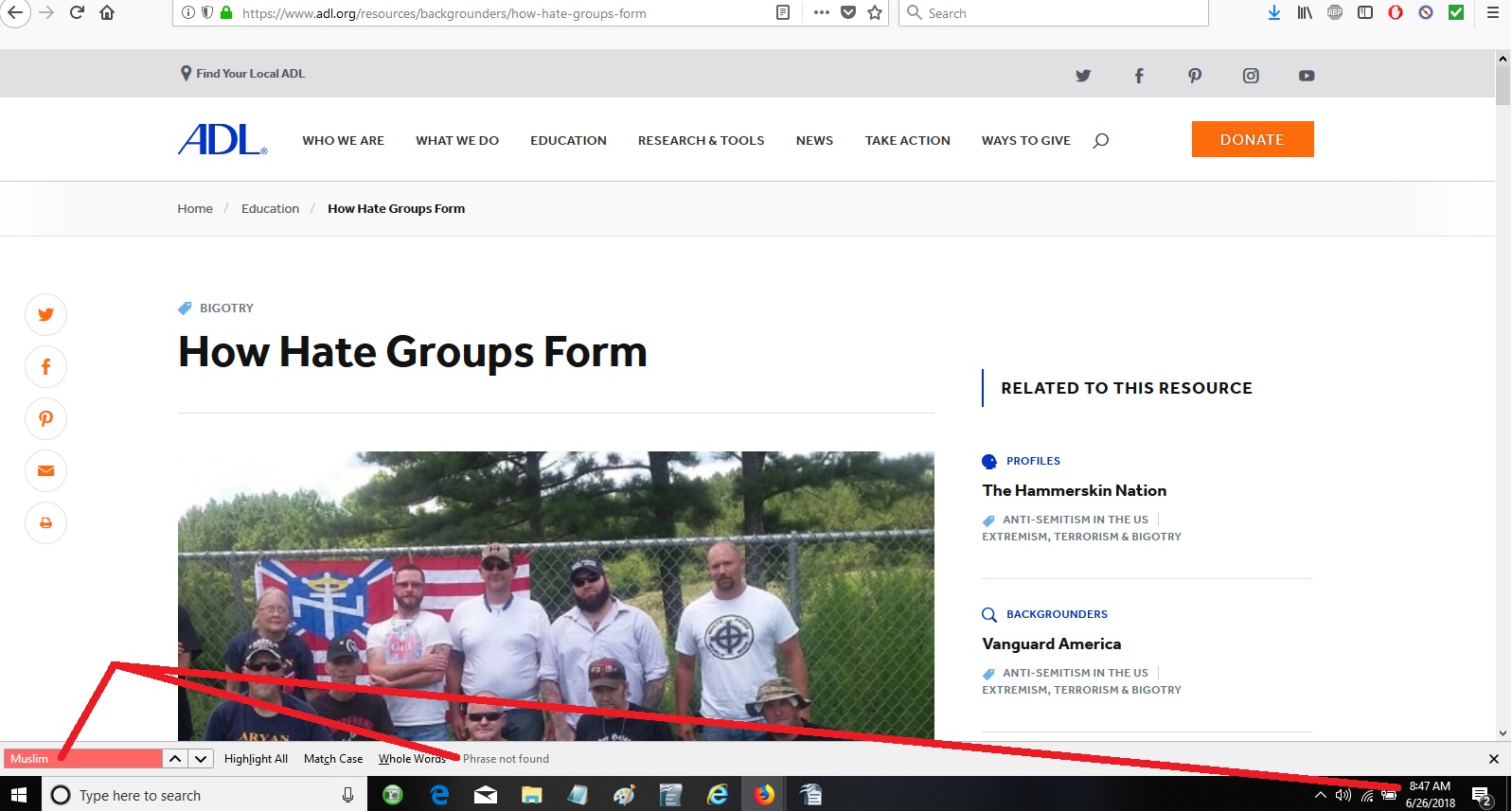1512x811 pixels.
Task: Open the Windows Start menu
Action: click(20, 795)
